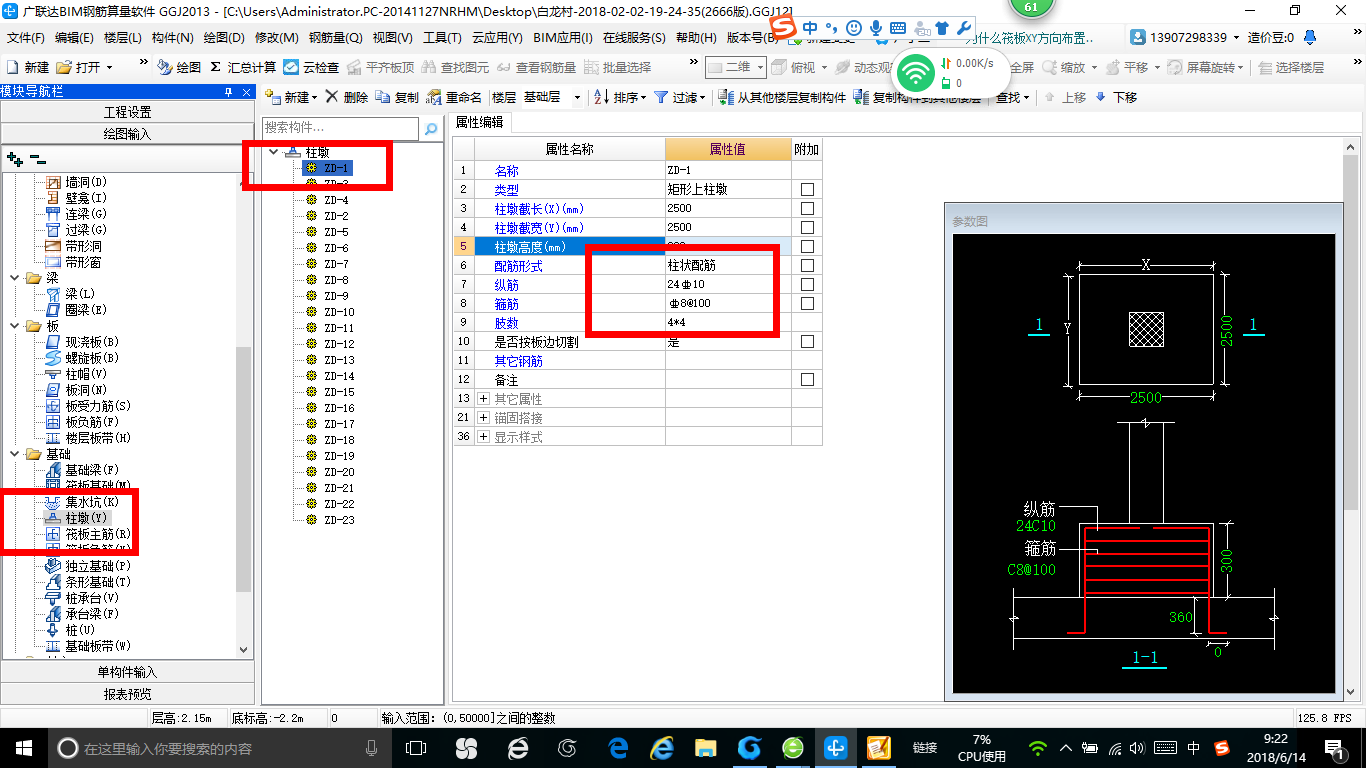Click 报表预览 button
This screenshot has height=768, width=1366.
click(x=127, y=694)
